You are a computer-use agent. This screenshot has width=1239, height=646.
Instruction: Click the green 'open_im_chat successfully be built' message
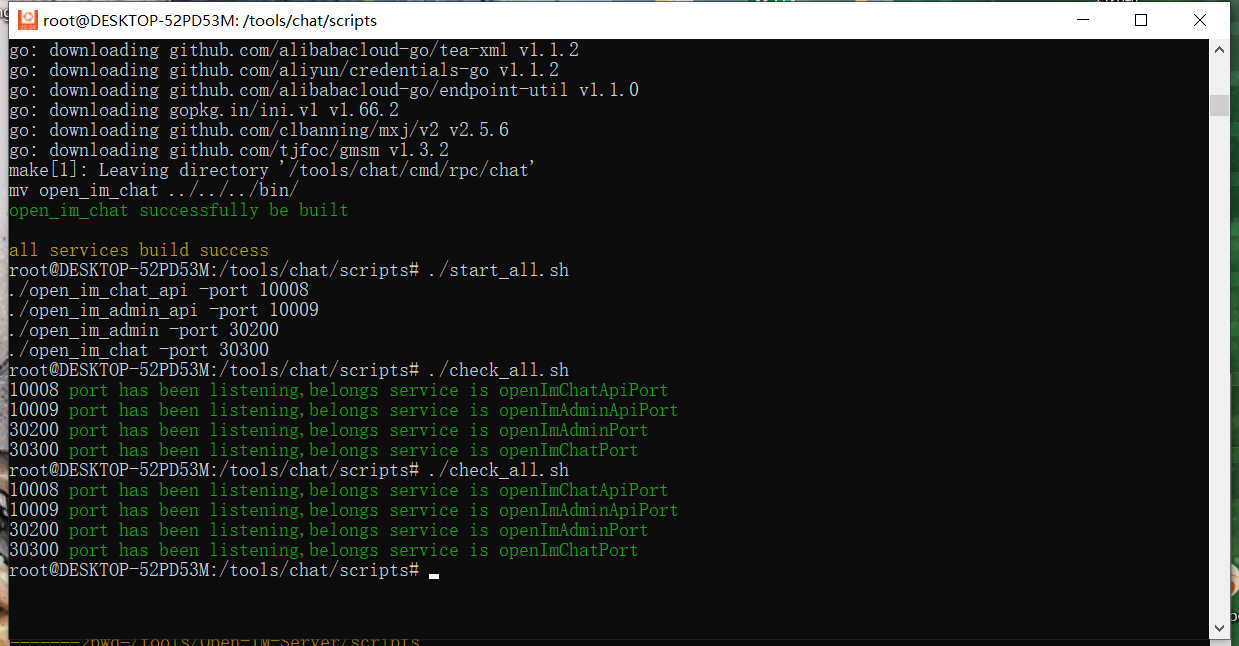click(177, 209)
